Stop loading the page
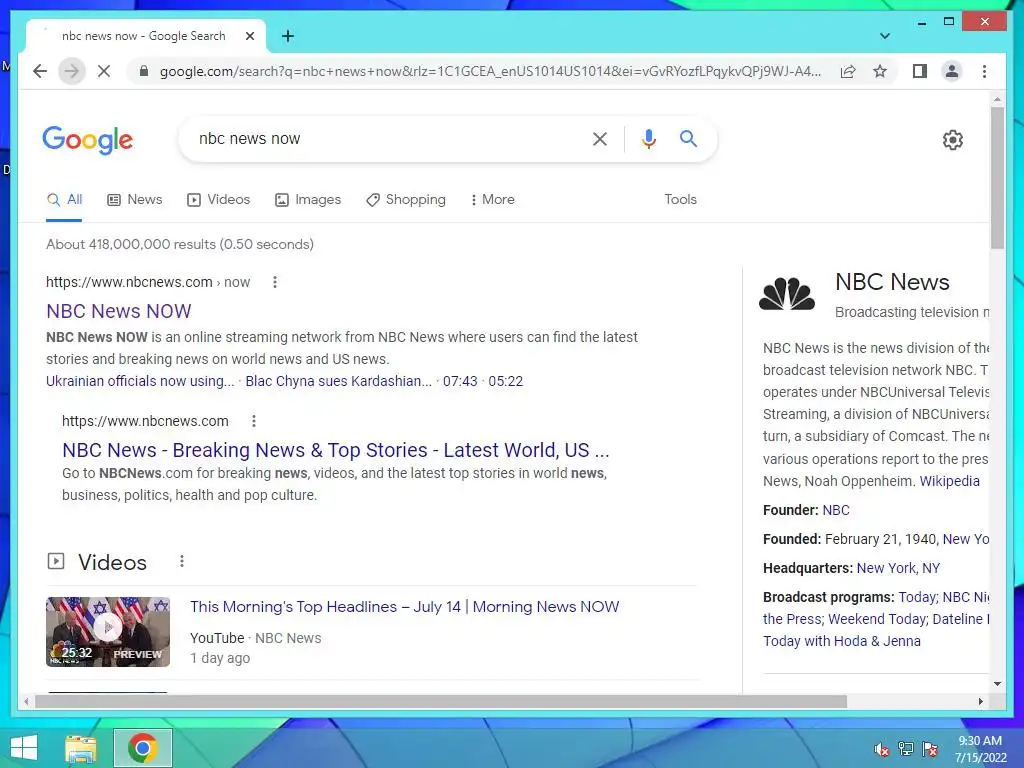This screenshot has height=768, width=1024. click(104, 71)
